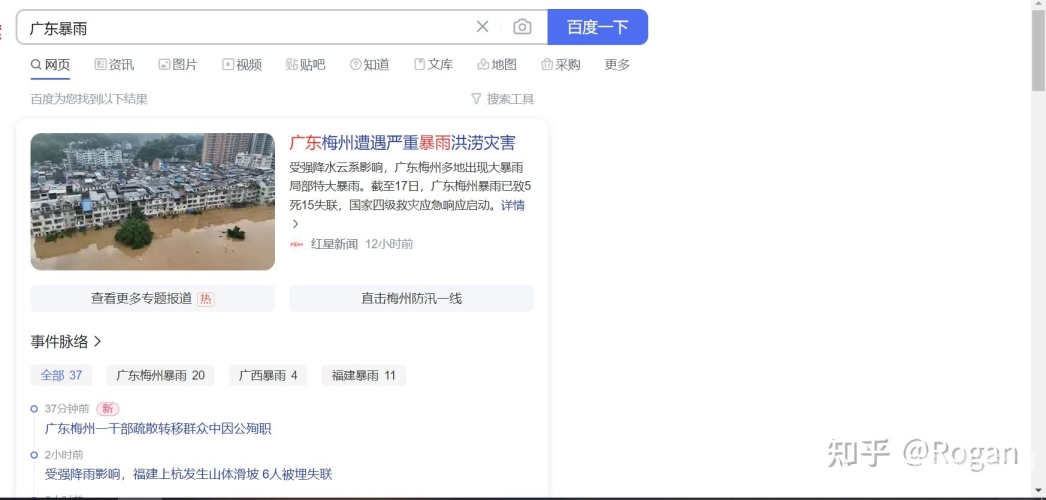Open the 红星新闻 source name
1046x500 pixels.
[x=335, y=244]
